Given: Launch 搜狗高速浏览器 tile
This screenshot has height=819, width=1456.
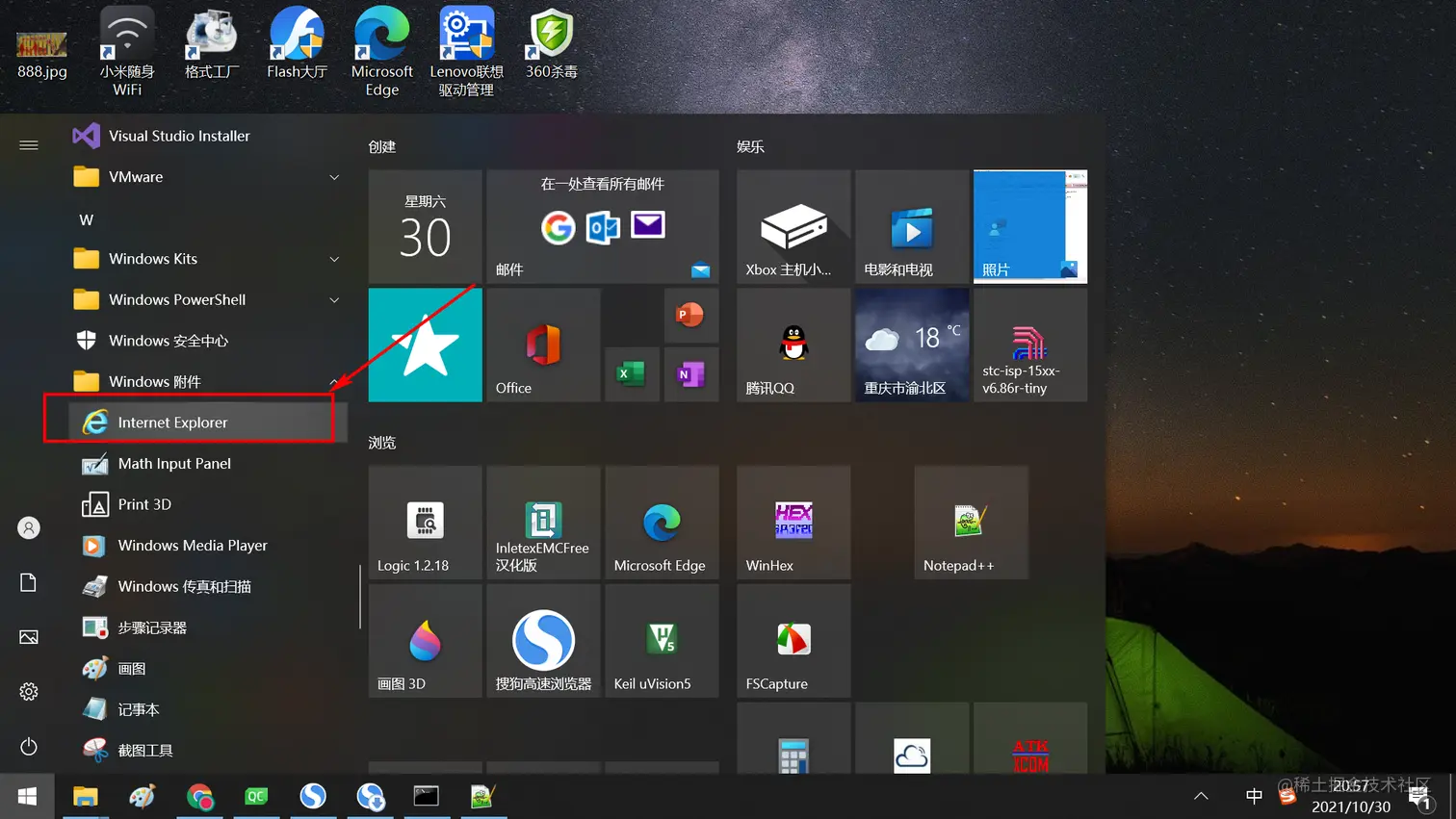Looking at the screenshot, I should 543,641.
